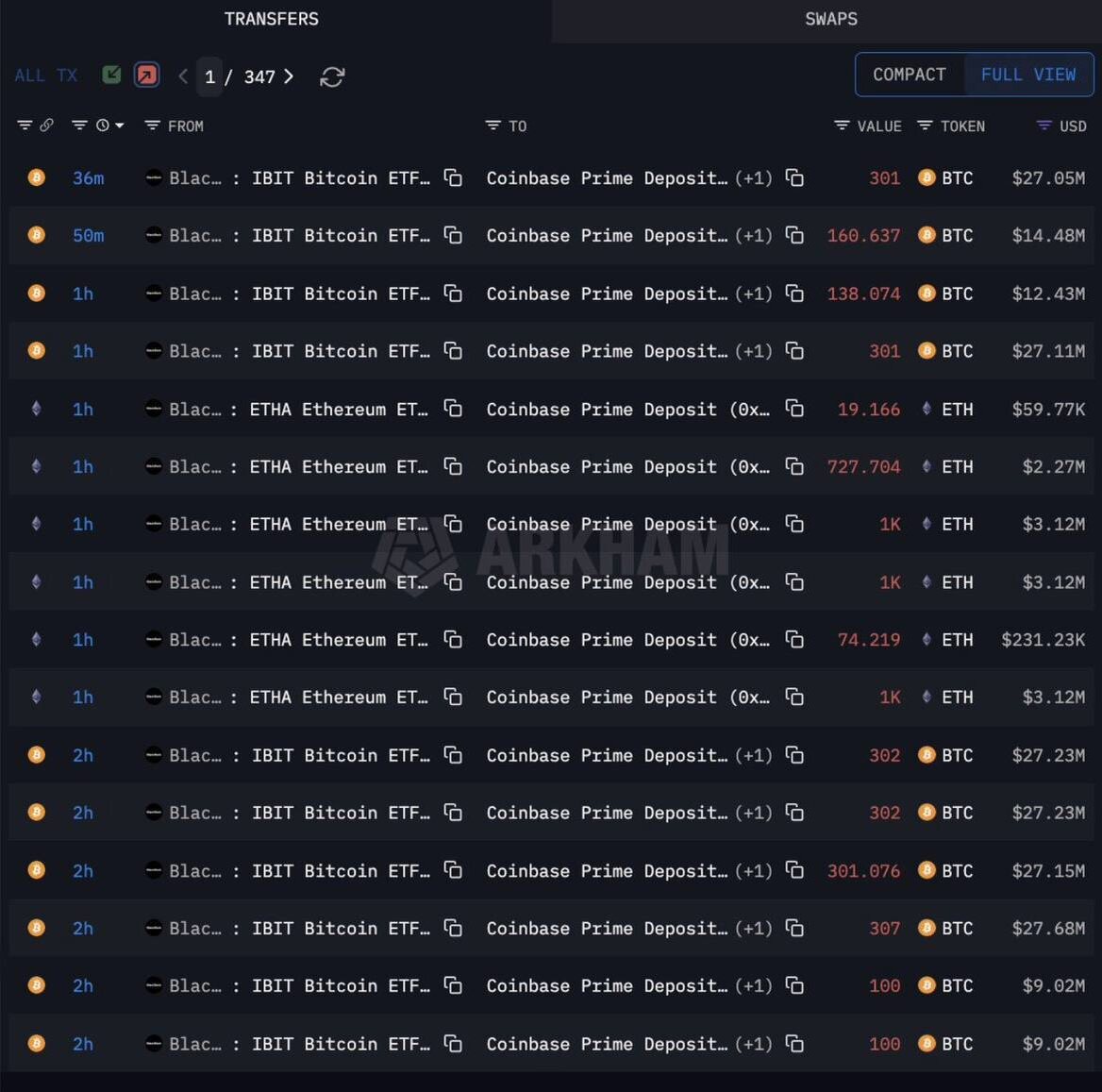This screenshot has height=1092, width=1102.
Task: Go to previous page arrow
Action: (x=183, y=76)
